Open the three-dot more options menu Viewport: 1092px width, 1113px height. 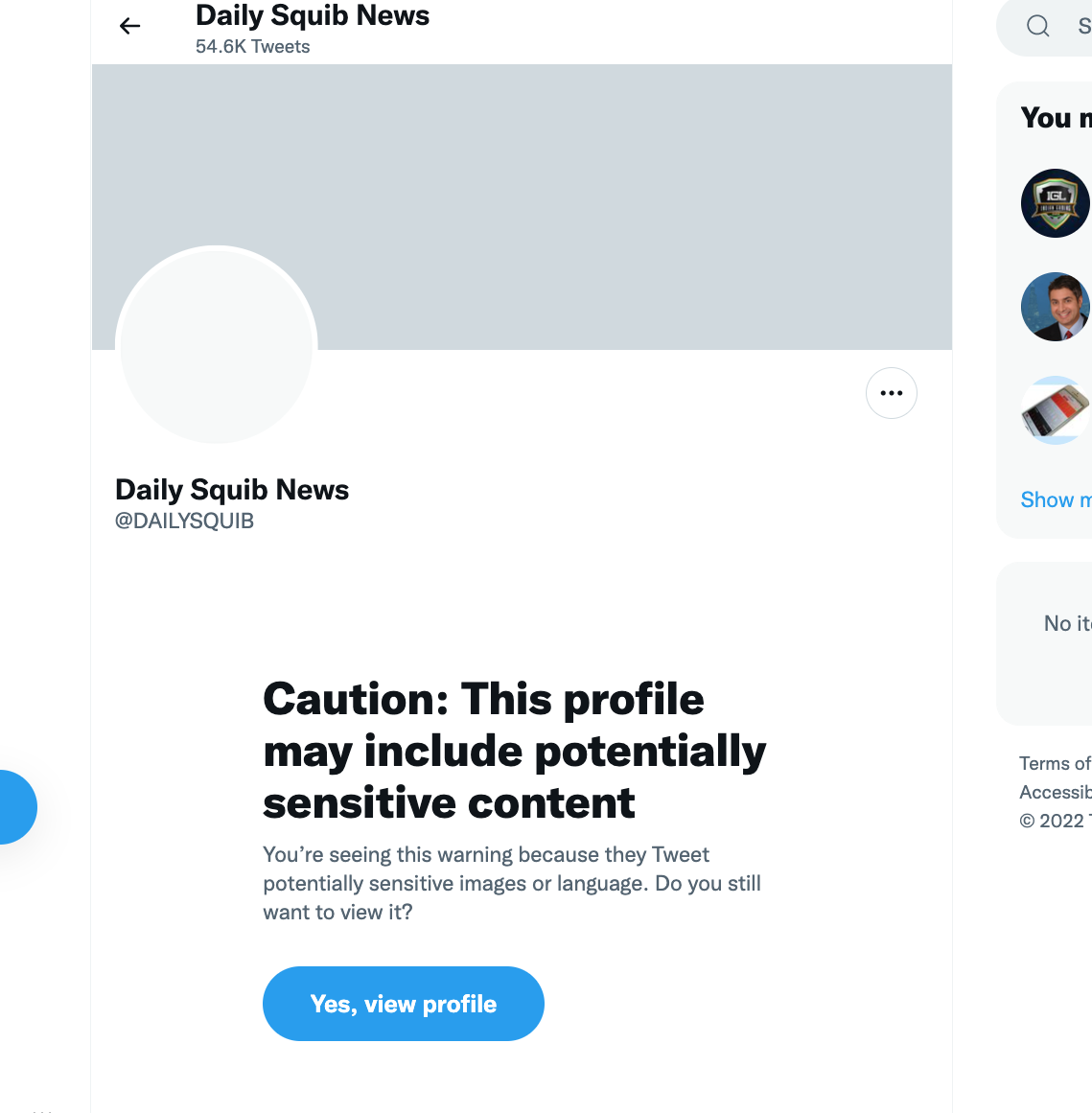click(x=892, y=393)
